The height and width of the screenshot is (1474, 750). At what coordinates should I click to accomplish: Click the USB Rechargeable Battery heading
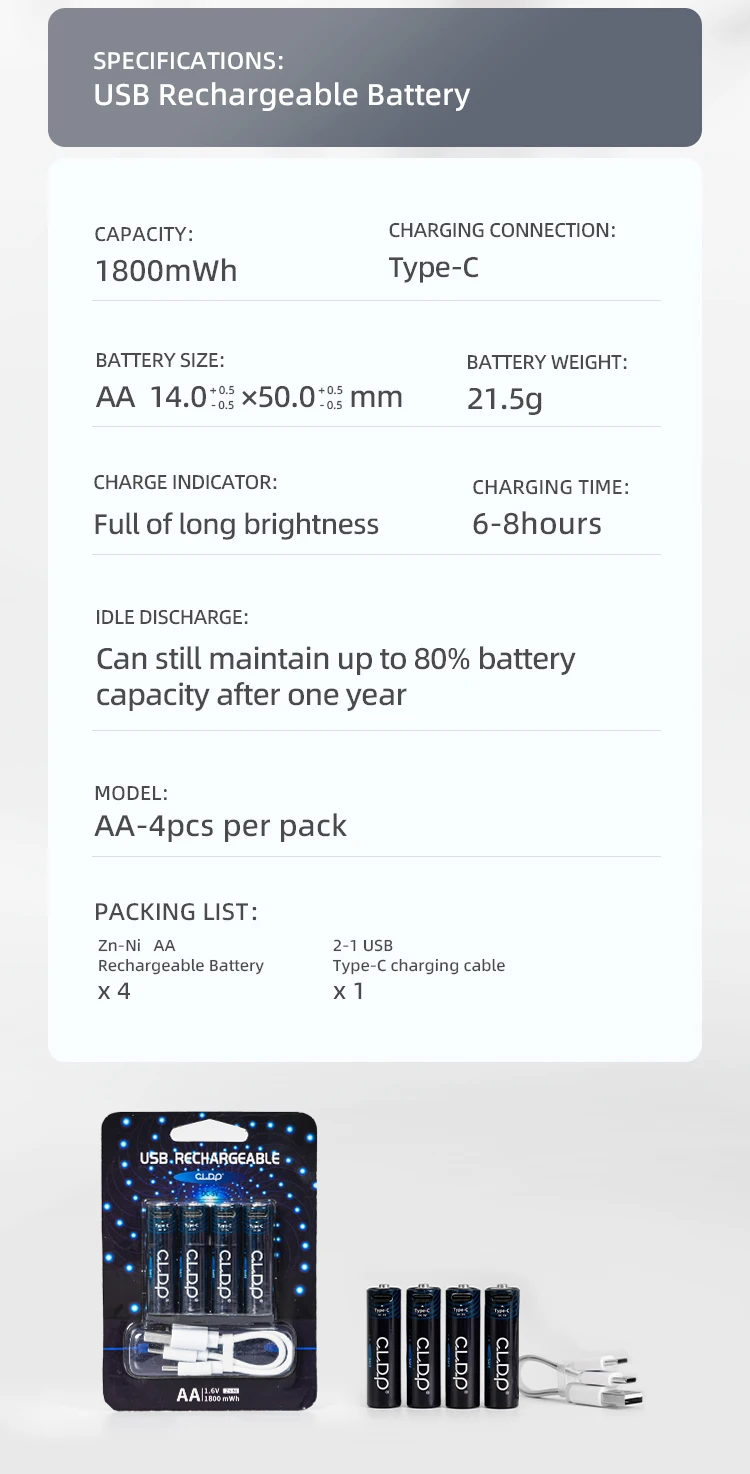(x=281, y=95)
